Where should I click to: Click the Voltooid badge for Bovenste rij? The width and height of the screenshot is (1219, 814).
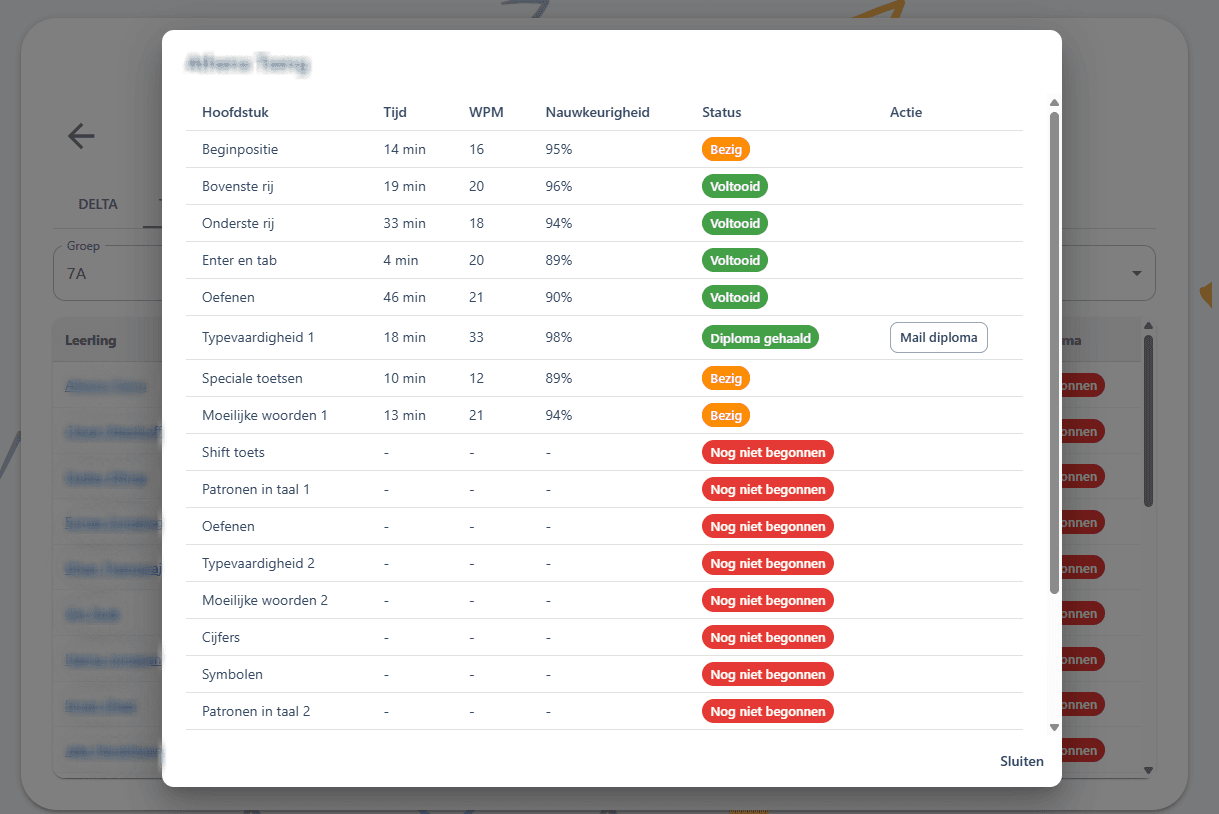tap(735, 186)
